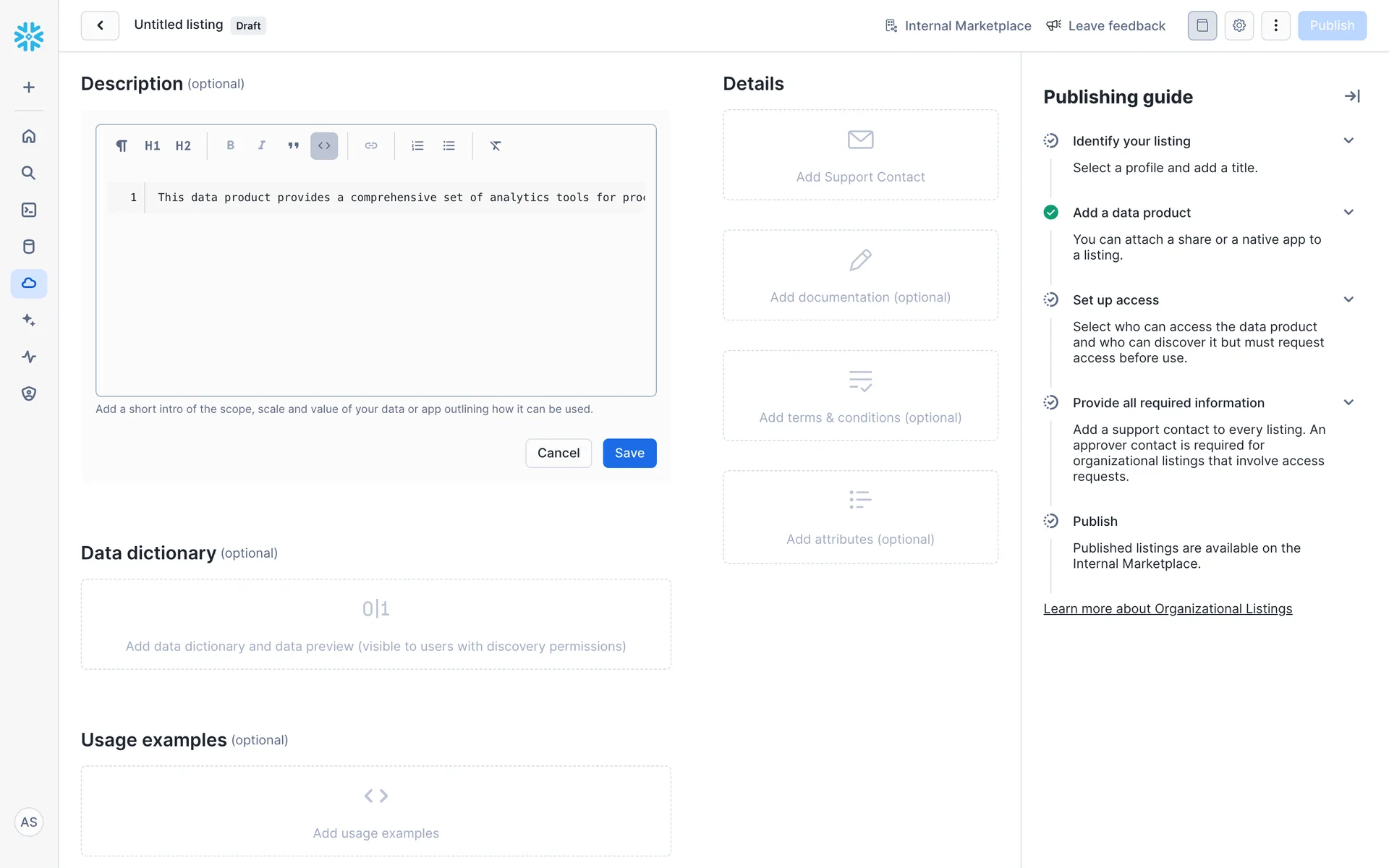Insert a blockquote using quote icon

click(x=293, y=145)
